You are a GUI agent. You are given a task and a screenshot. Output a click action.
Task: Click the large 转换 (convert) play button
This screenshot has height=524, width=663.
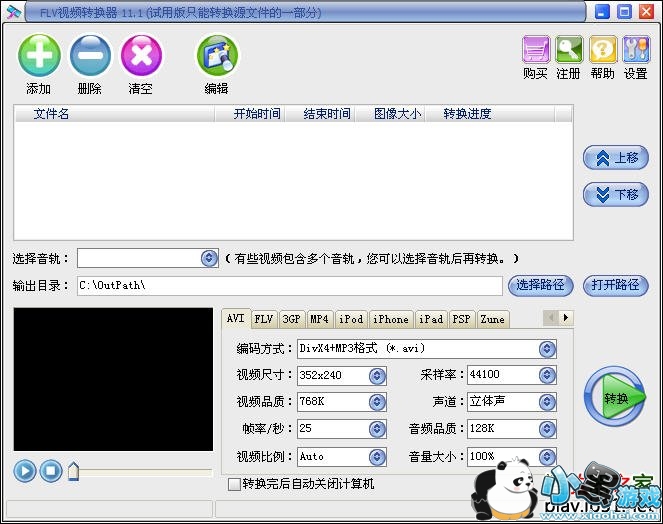[x=615, y=397]
